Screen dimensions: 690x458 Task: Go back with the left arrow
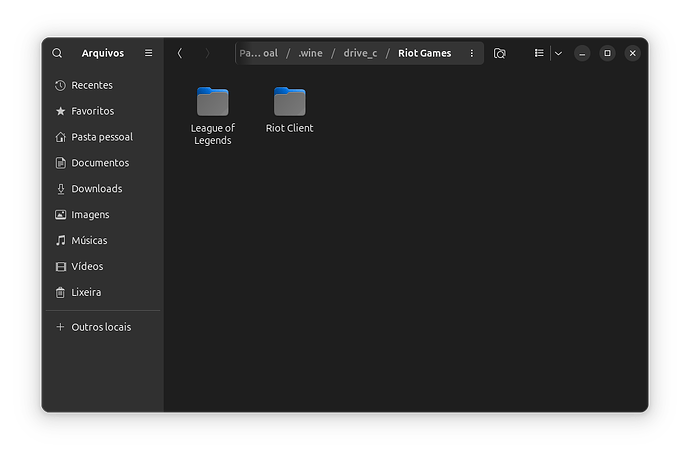(x=180, y=53)
